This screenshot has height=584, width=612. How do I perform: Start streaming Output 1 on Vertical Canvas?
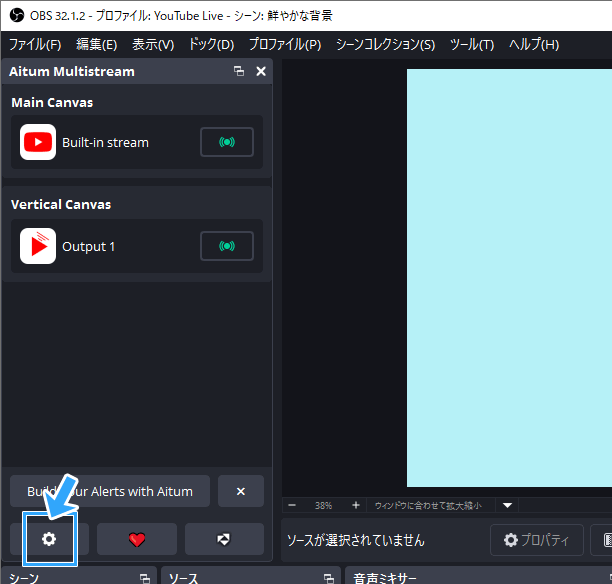point(227,246)
